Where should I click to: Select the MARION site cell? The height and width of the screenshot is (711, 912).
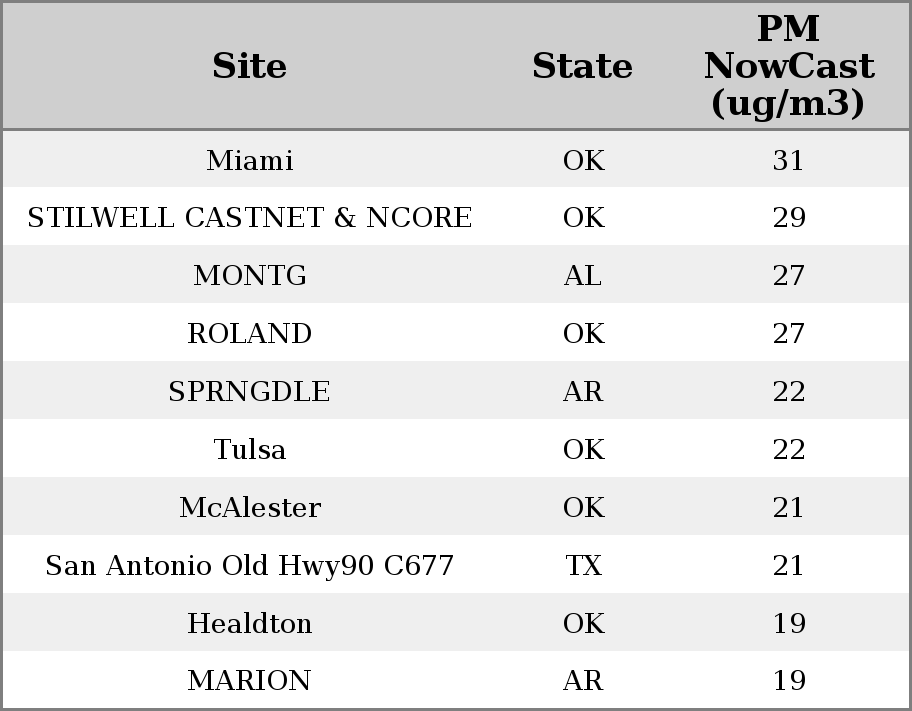(249, 681)
